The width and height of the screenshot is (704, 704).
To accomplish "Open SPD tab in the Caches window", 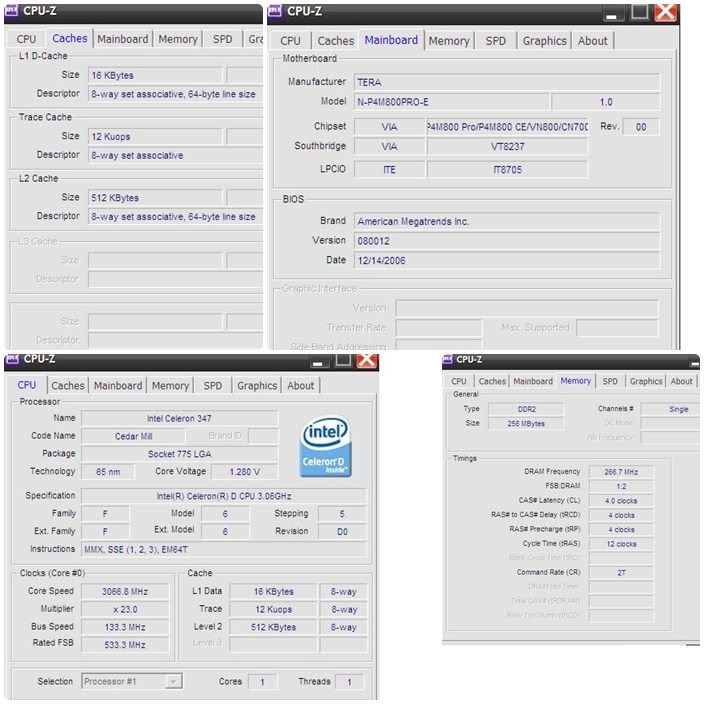I will click(x=222, y=39).
